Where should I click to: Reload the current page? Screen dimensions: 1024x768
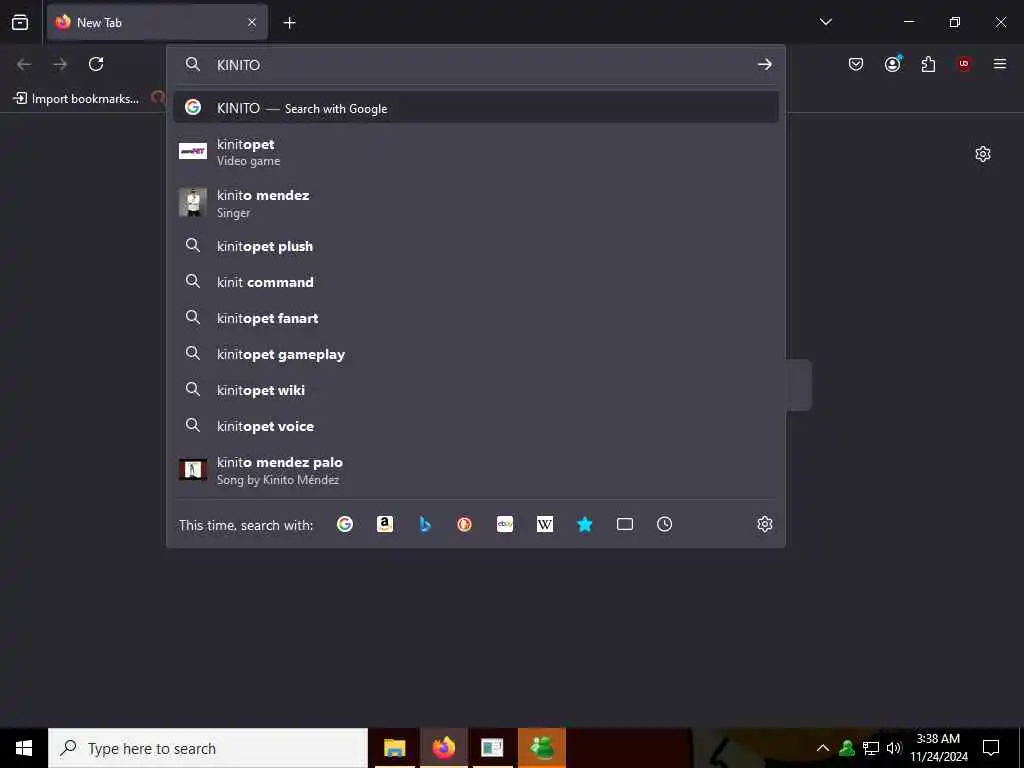pyautogui.click(x=96, y=64)
